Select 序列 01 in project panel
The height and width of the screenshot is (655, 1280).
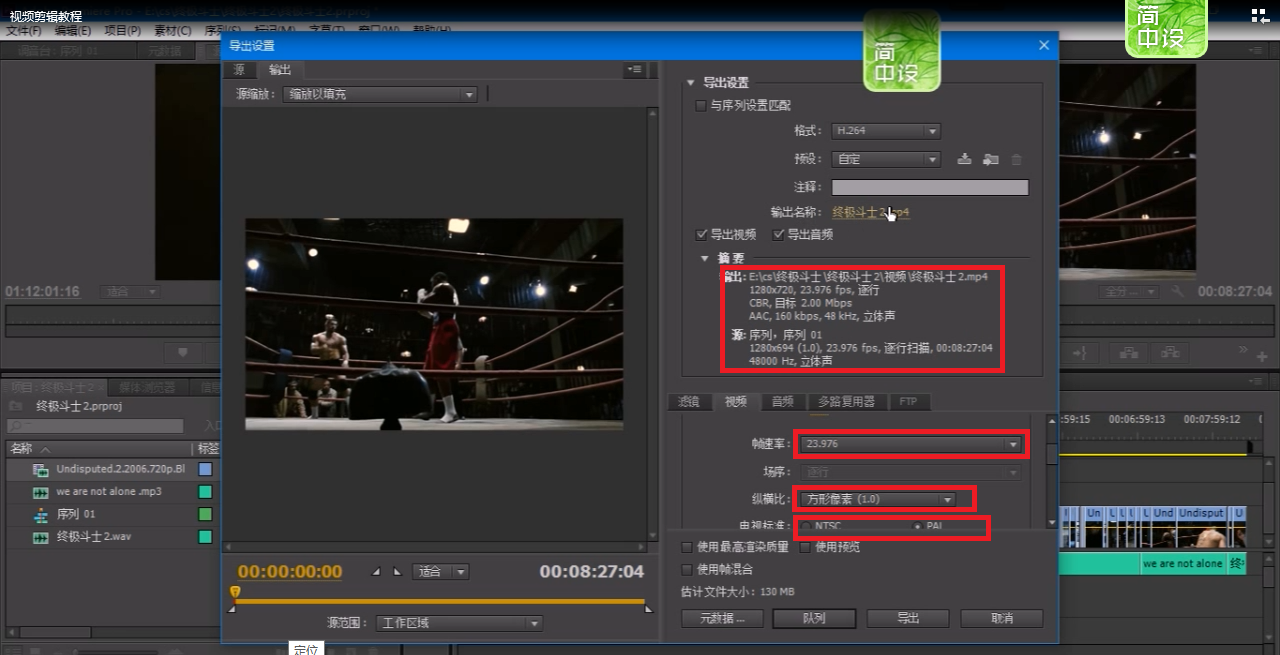click(76, 515)
